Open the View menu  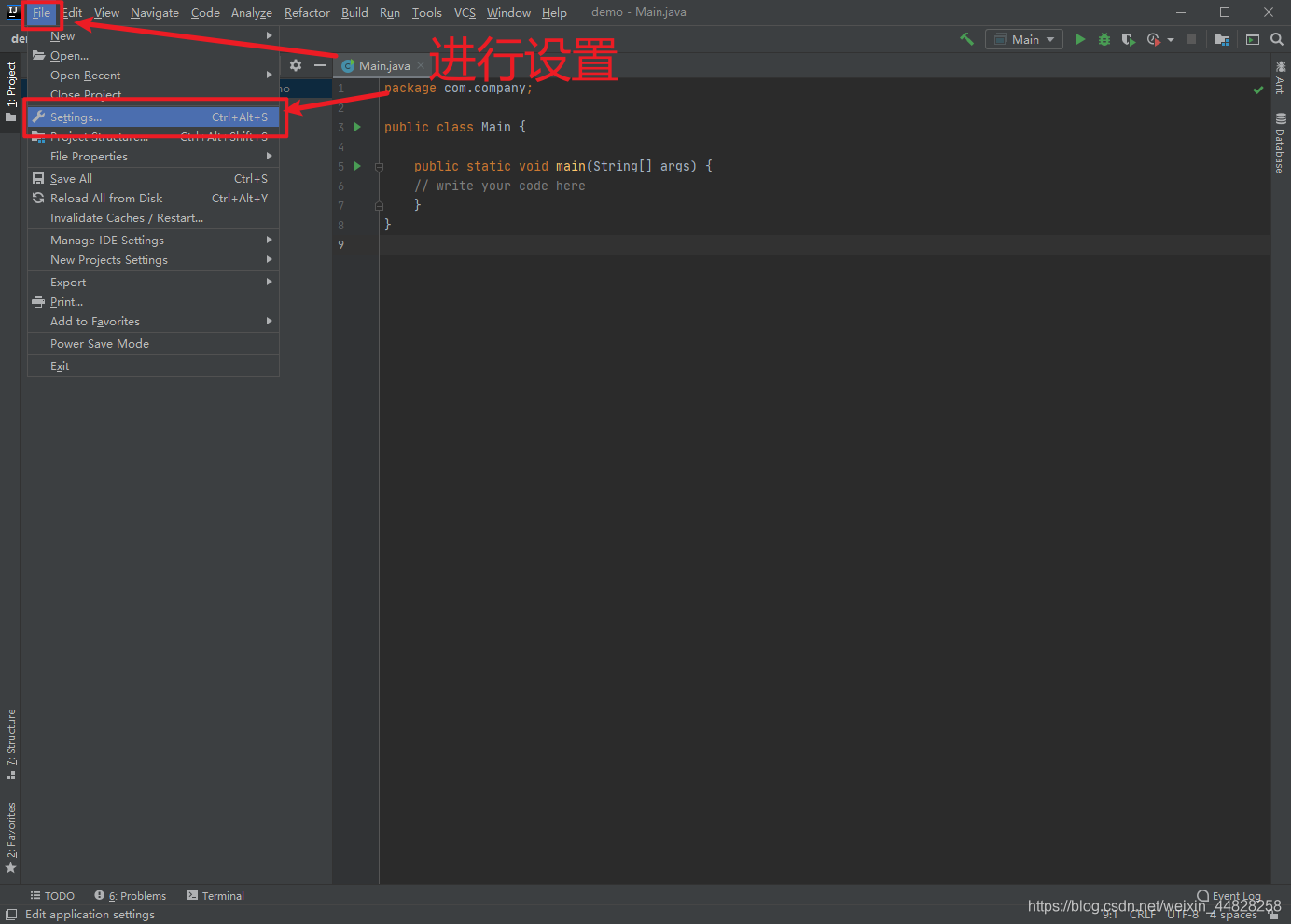tap(106, 13)
